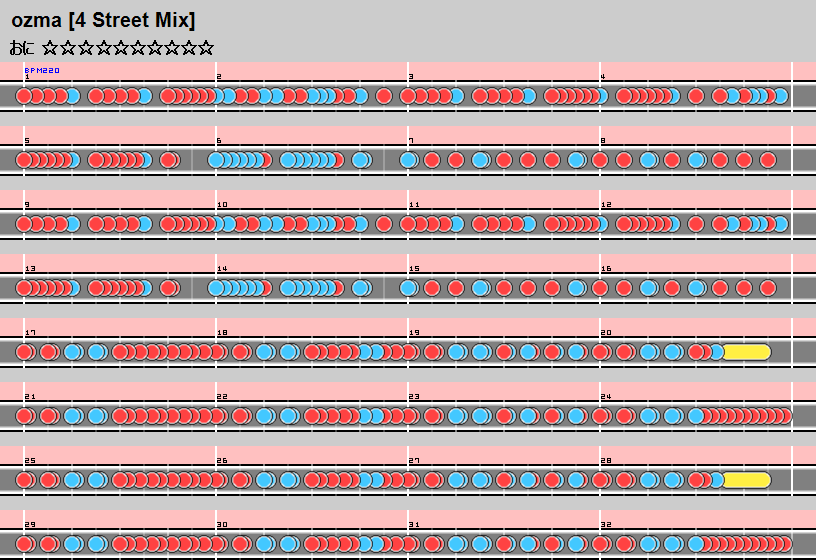This screenshot has height=560, width=816.
Task: Click the measure number 8 marker
Action: (x=603, y=141)
